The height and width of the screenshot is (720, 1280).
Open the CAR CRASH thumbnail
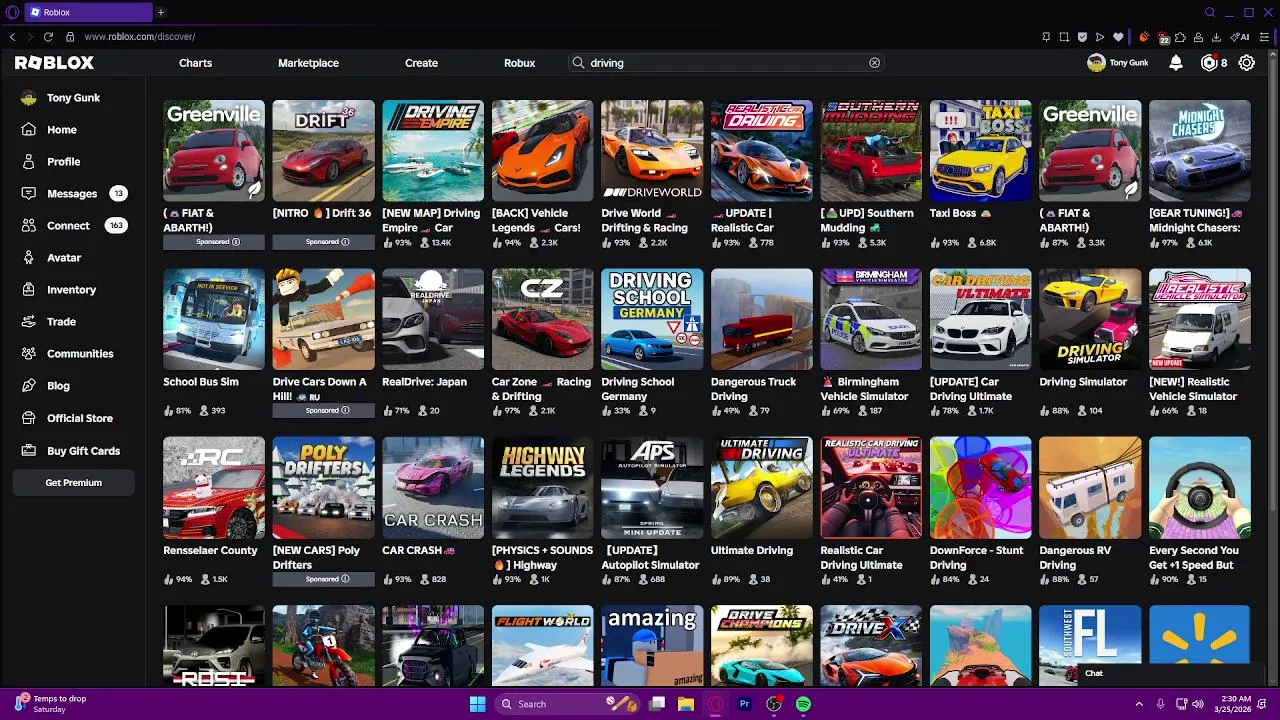[433, 488]
